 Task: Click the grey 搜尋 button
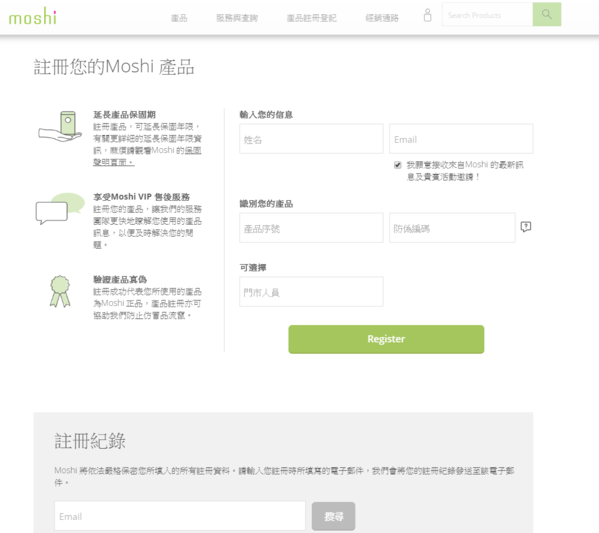tap(333, 516)
